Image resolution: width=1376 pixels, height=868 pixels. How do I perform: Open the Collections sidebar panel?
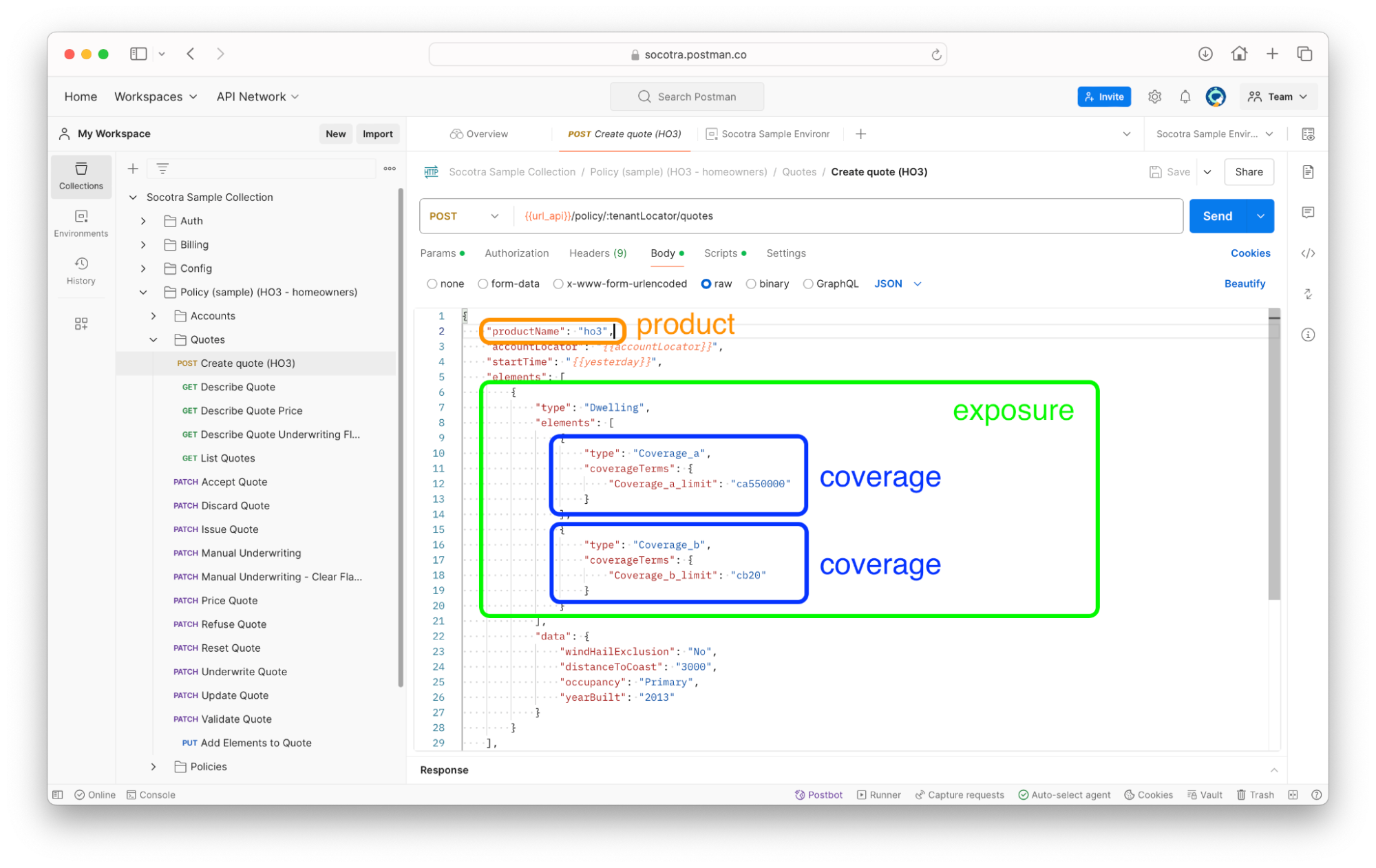81,176
